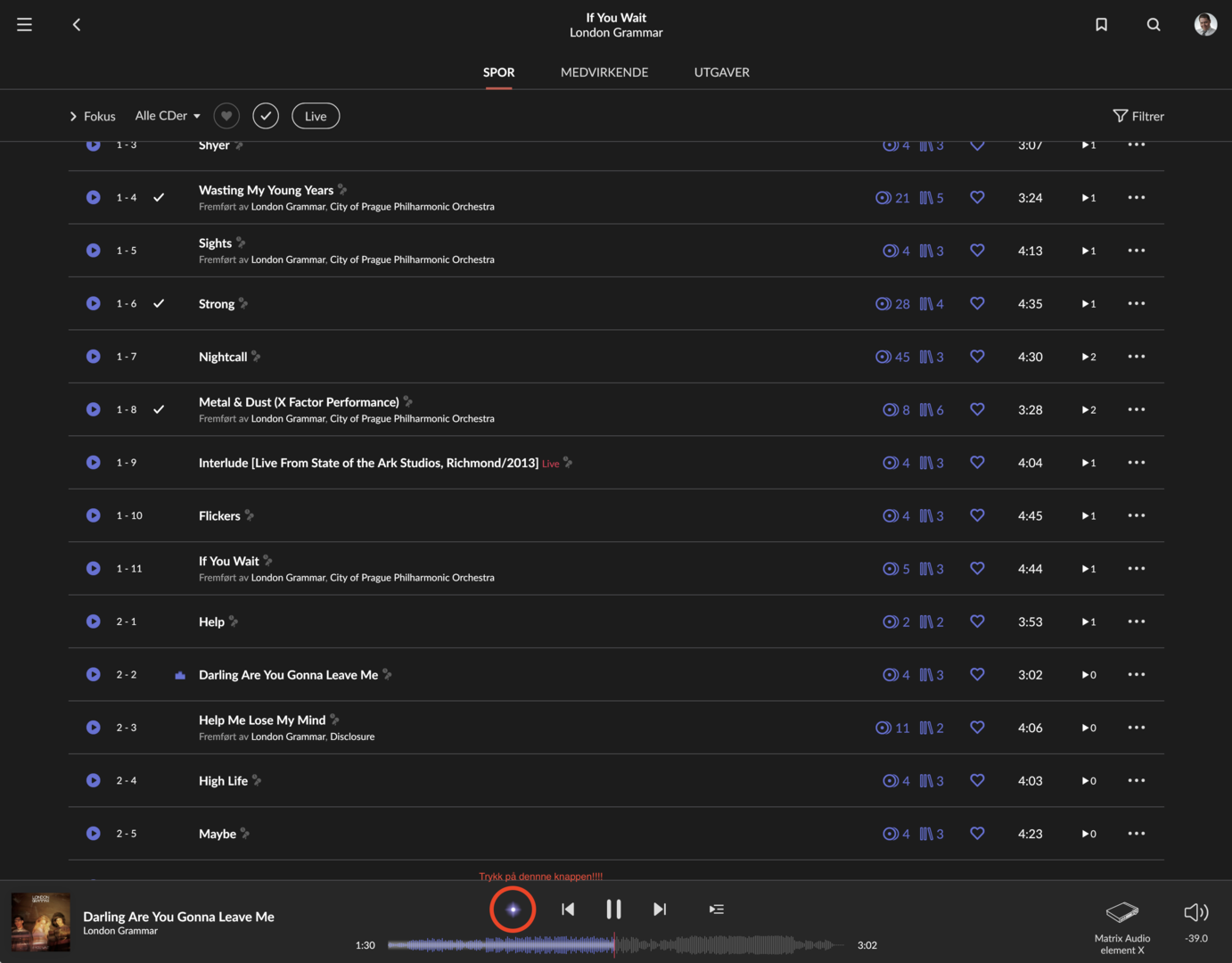Play track Interlude live version
Screen dimensions: 1232x963
94,463
